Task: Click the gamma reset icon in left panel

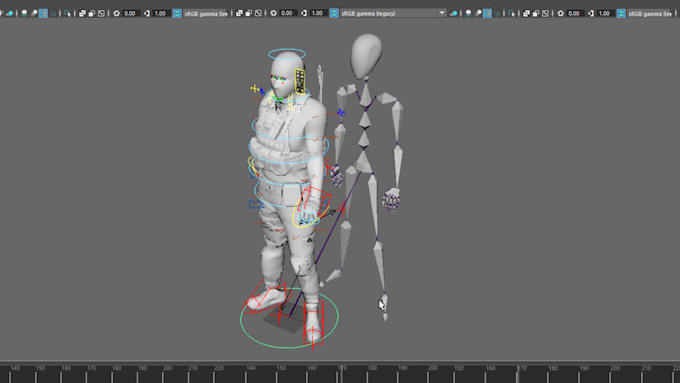Action: coord(147,13)
